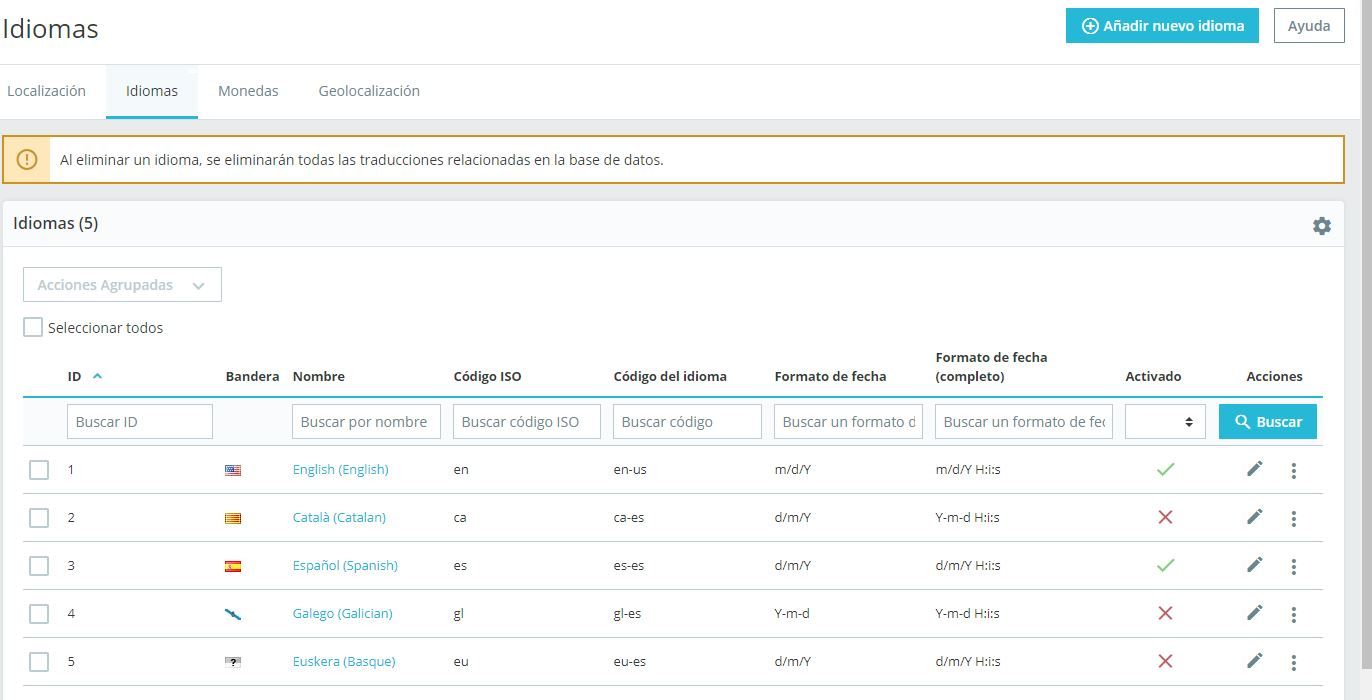
Task: Edit Galego language with pencil icon
Action: point(1255,612)
